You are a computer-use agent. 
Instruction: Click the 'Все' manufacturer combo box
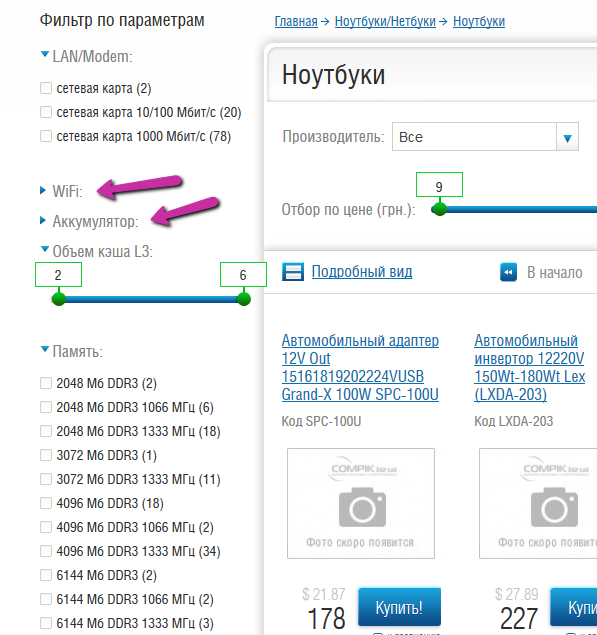click(x=485, y=137)
